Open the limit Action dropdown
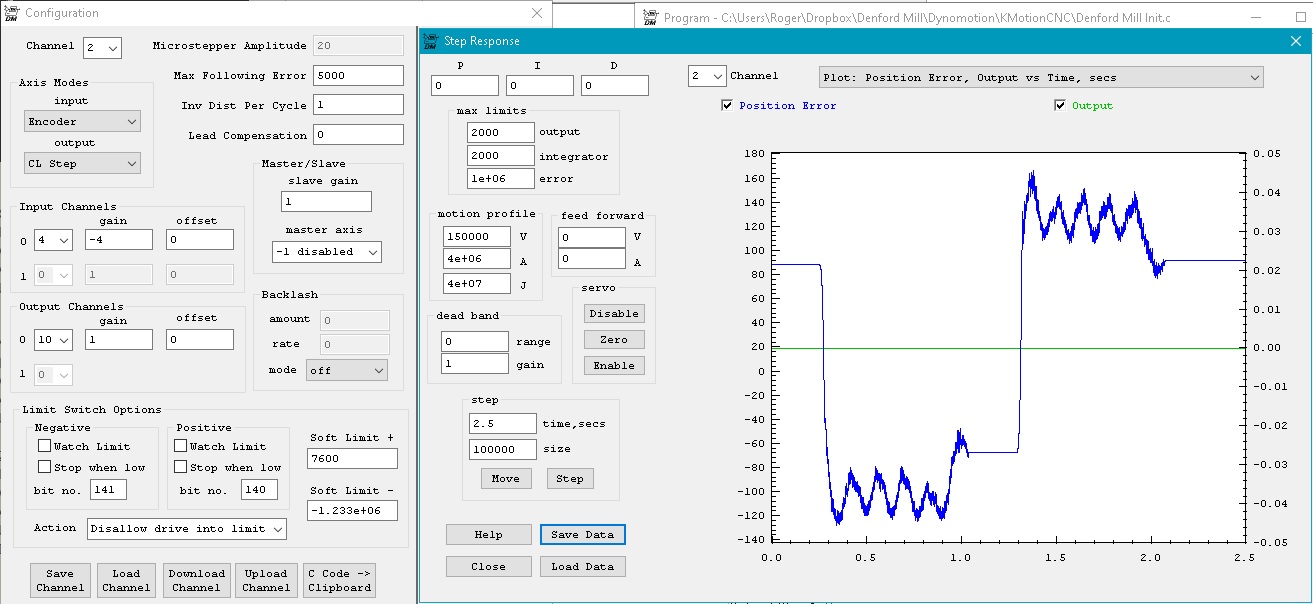Screen dimensions: 1313x604 pos(186,528)
